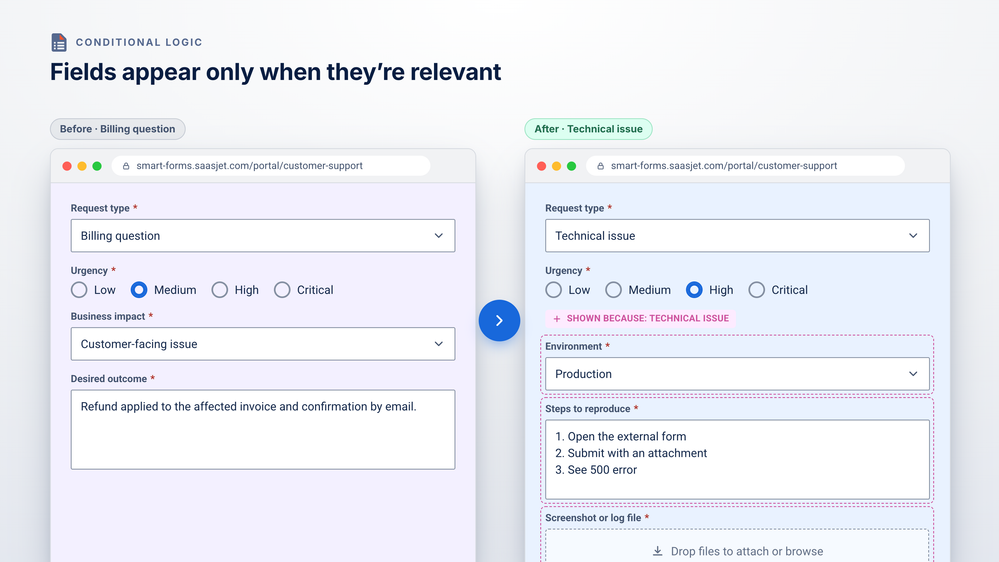Click the Open the external form step text
The height and width of the screenshot is (562, 999).
621,436
